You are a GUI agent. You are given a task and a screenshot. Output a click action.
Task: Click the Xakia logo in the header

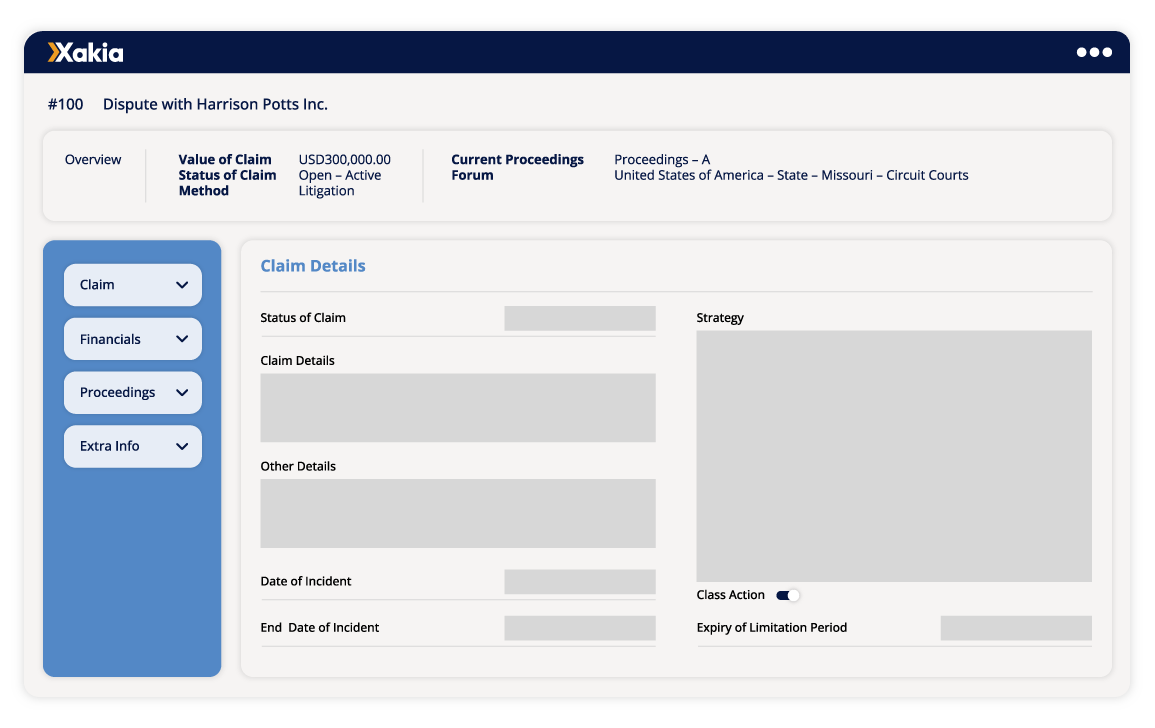pos(85,52)
